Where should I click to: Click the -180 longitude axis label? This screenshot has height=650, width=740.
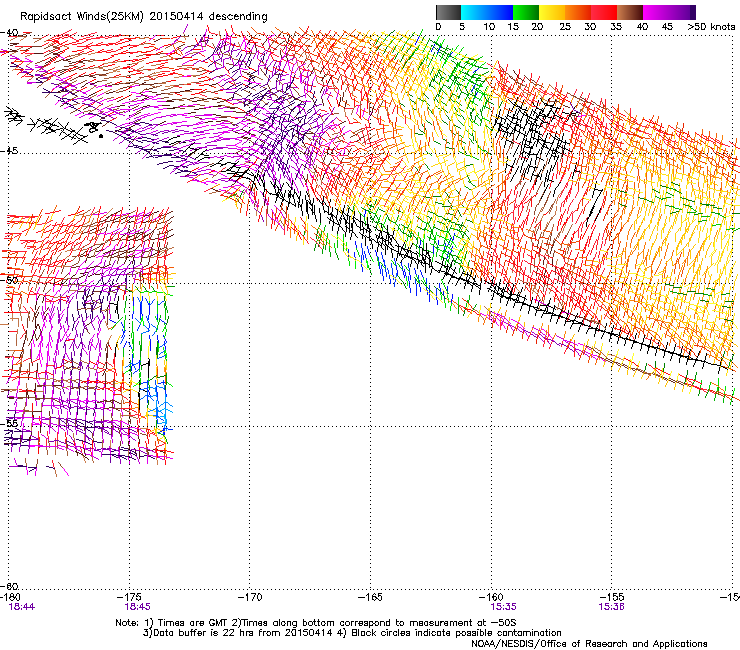pos(10,598)
